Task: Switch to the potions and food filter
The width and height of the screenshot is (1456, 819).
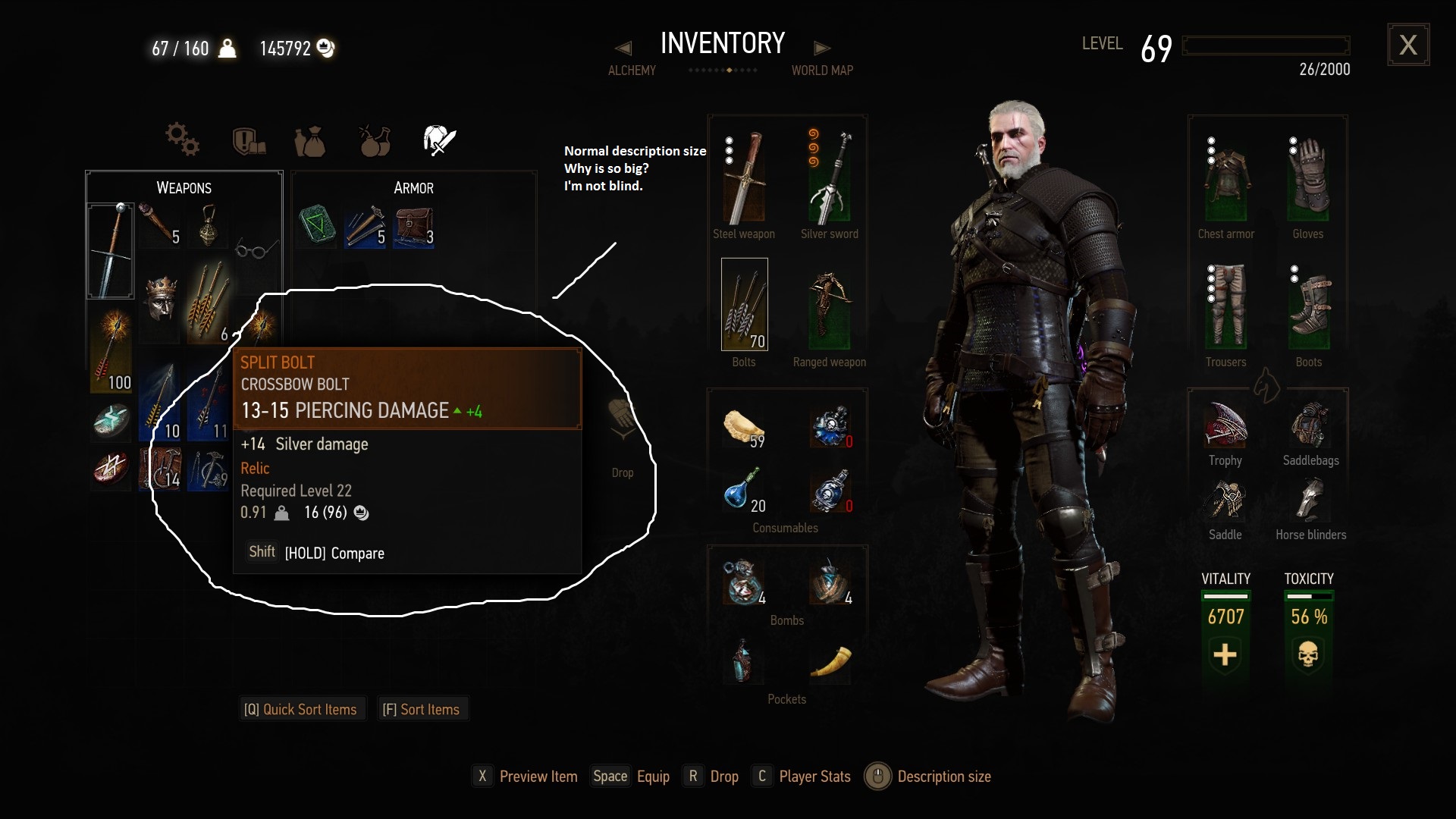Action: point(375,140)
